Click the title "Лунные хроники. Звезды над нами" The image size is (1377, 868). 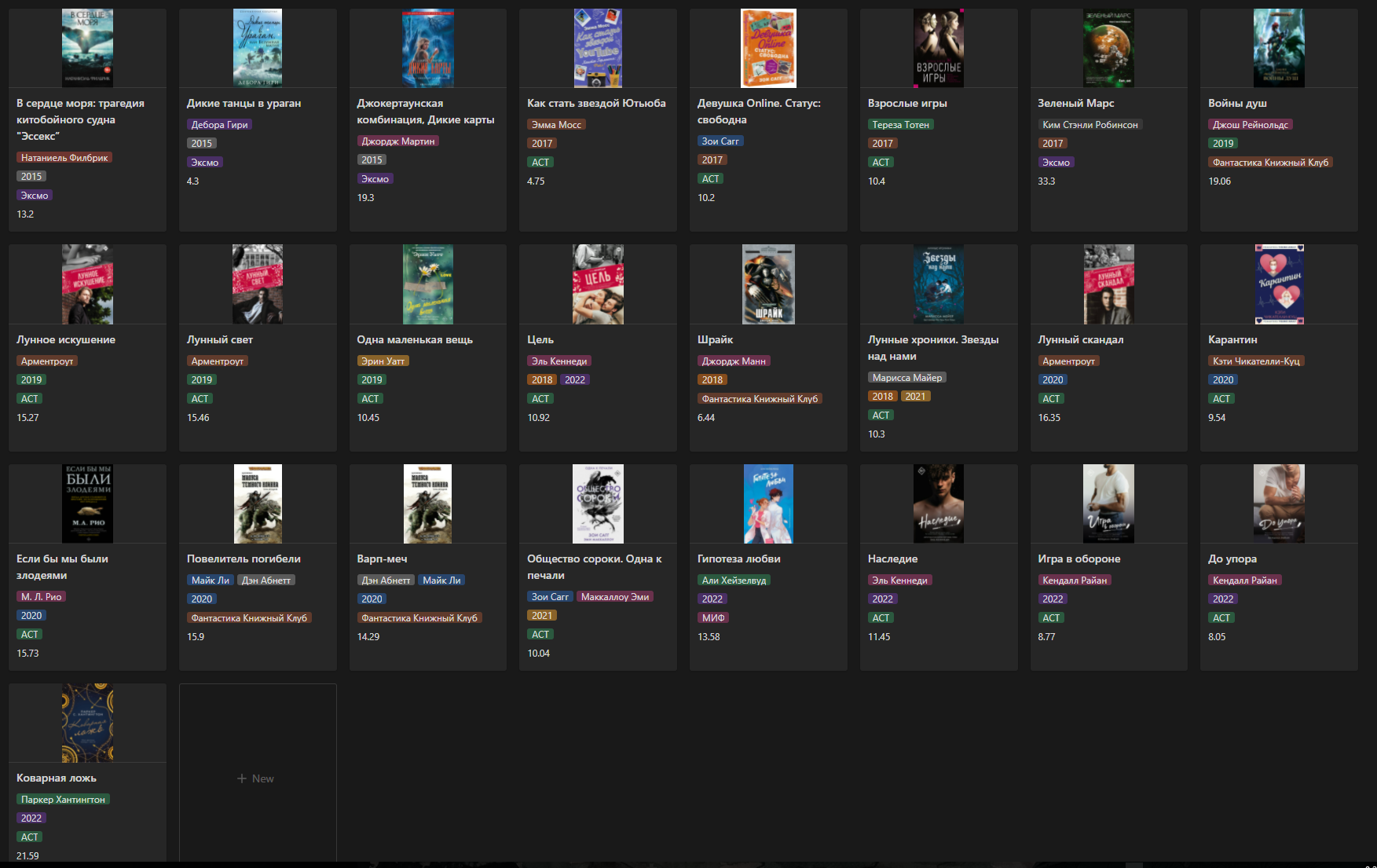pos(933,348)
